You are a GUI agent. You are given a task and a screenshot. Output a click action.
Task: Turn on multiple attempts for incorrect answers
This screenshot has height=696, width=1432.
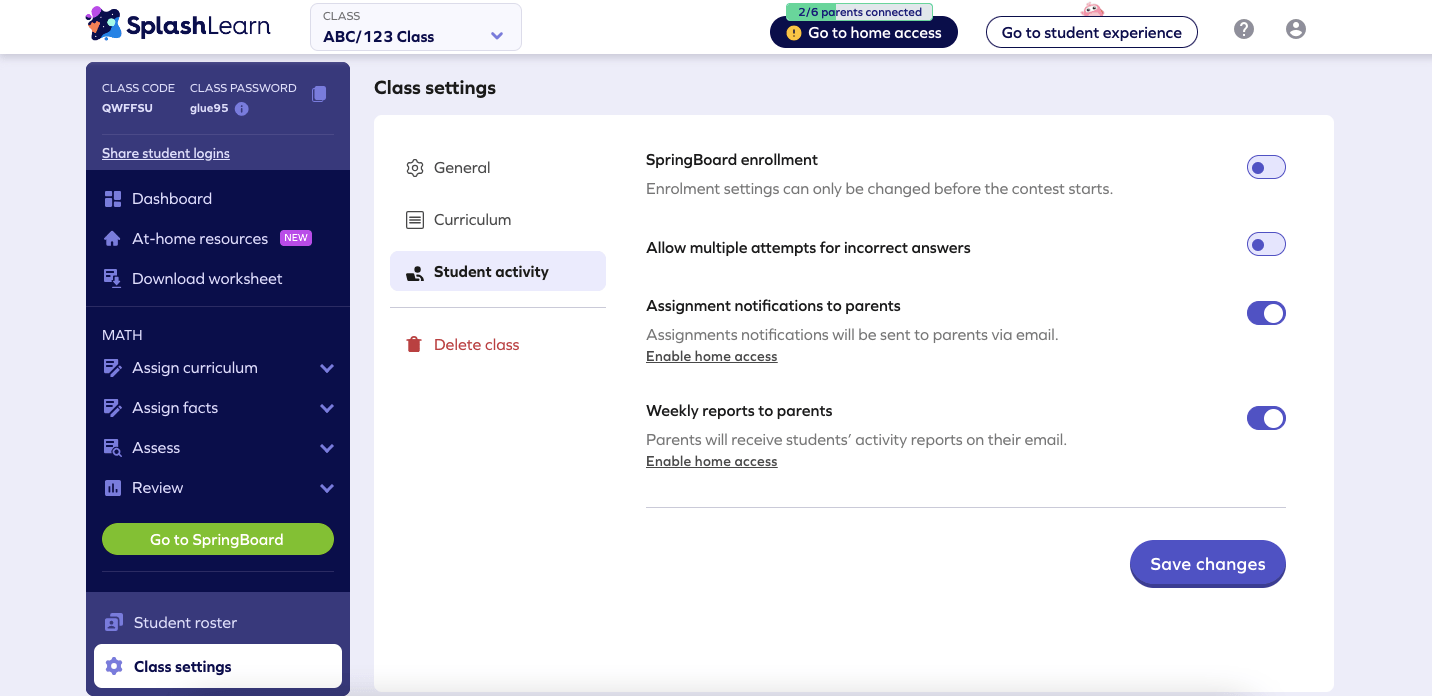(x=1266, y=244)
